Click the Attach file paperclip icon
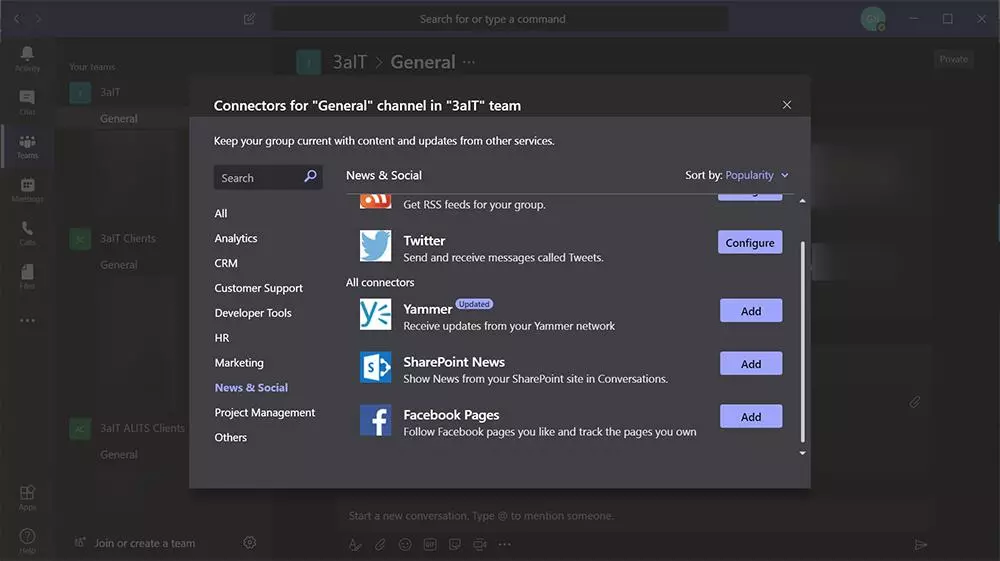This screenshot has width=1000, height=561. (x=380, y=544)
